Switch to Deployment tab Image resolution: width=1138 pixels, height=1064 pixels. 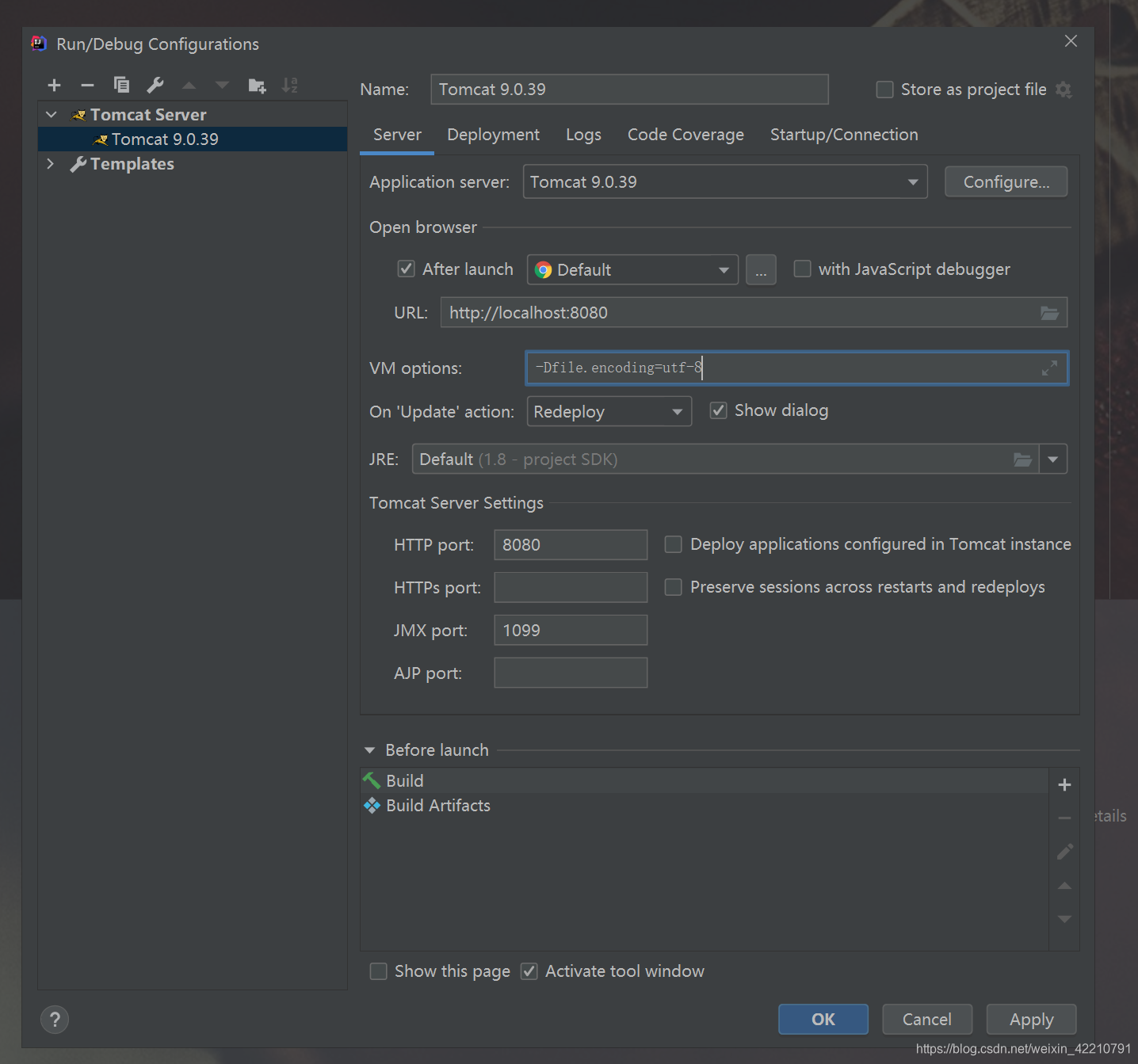[x=493, y=135]
